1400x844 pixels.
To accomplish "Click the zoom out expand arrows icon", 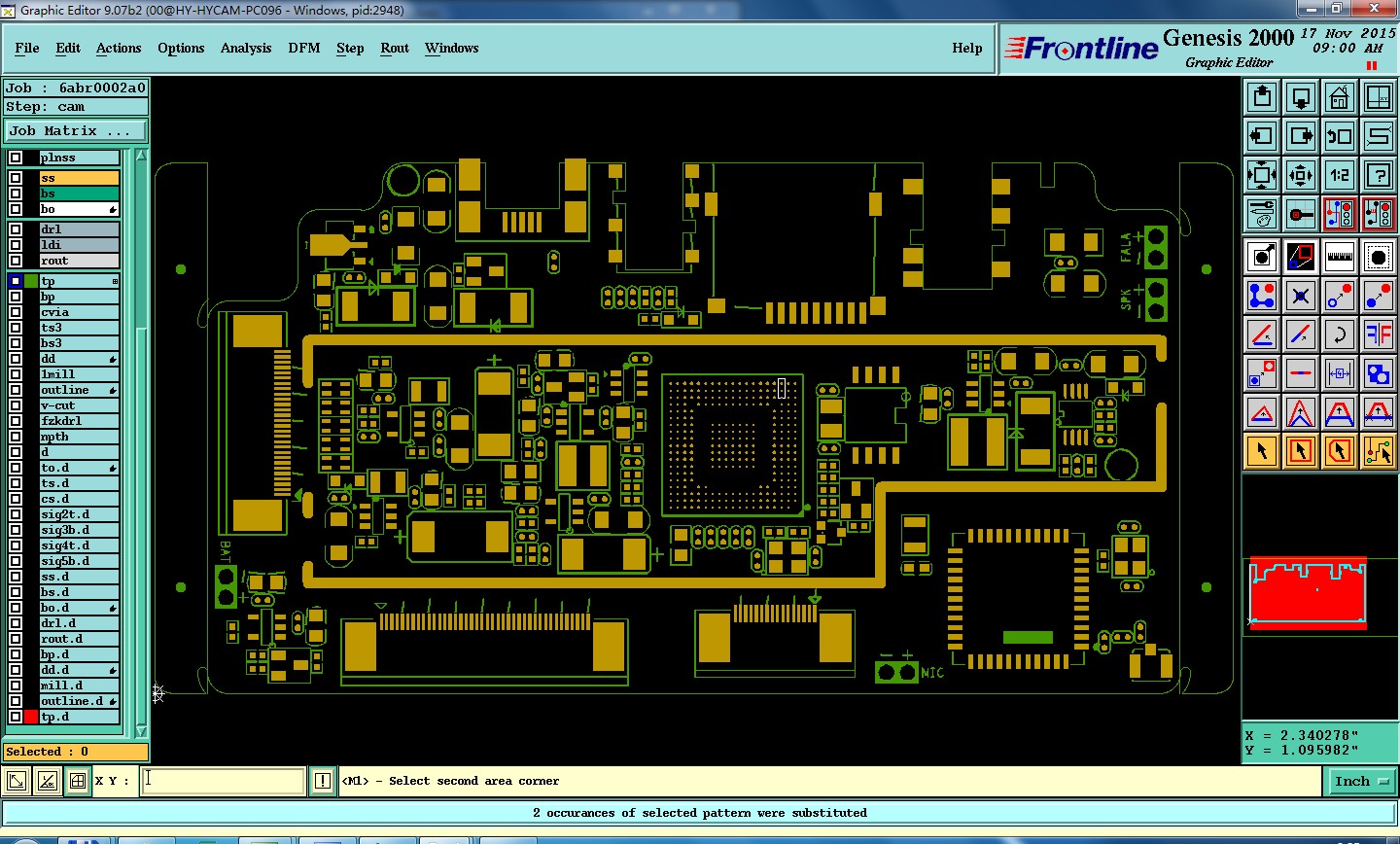I will coord(1262,174).
